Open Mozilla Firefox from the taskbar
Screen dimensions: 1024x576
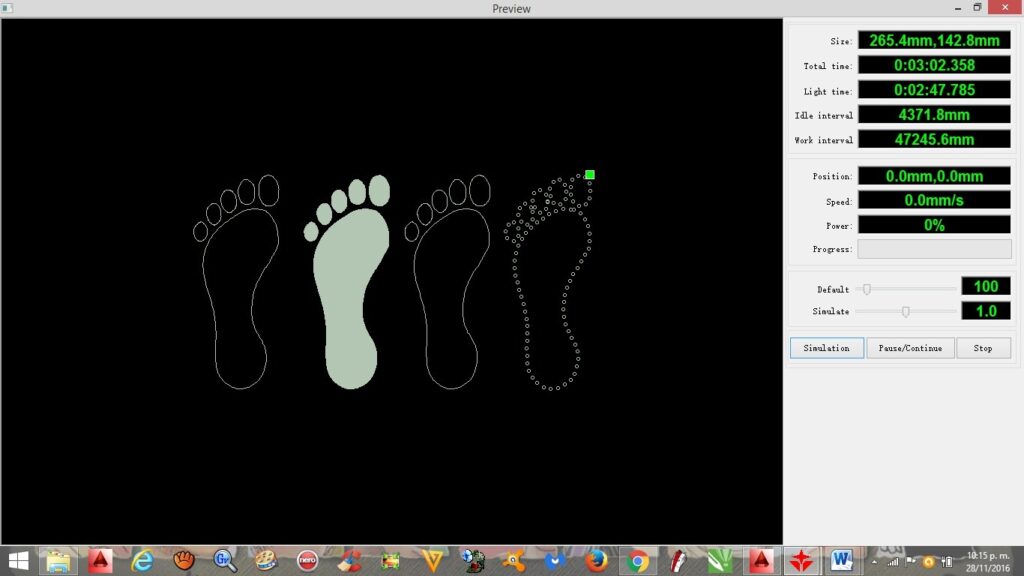click(597, 561)
